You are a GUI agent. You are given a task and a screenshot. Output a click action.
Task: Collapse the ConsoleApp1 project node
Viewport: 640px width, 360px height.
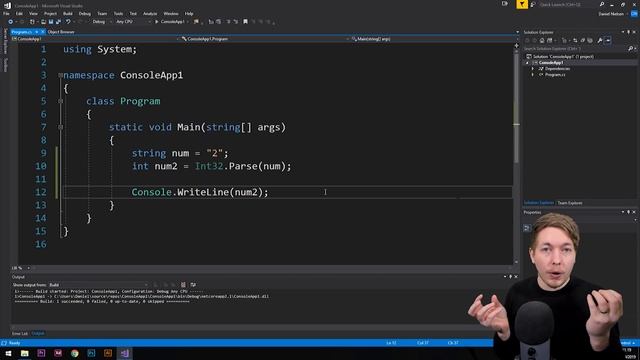[x=527, y=63]
